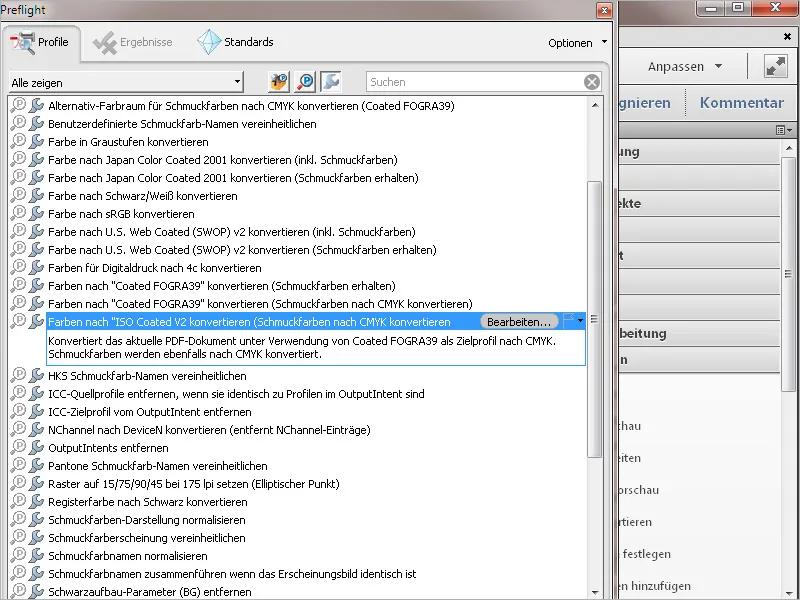Switch to the Profile tab

point(40,42)
